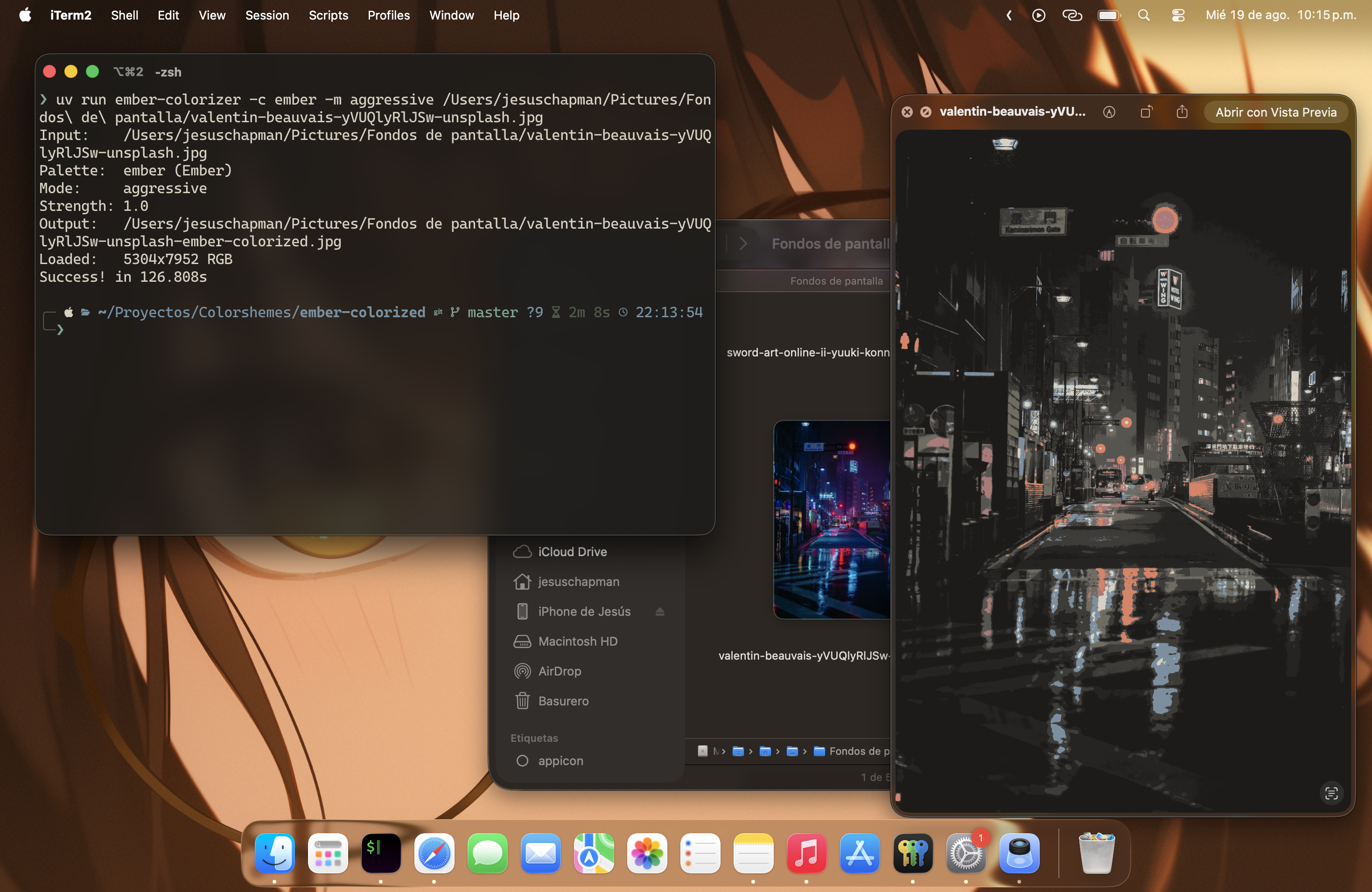Expand hidden menu bar items chevron
This screenshot has height=892, width=1372.
(x=1009, y=15)
